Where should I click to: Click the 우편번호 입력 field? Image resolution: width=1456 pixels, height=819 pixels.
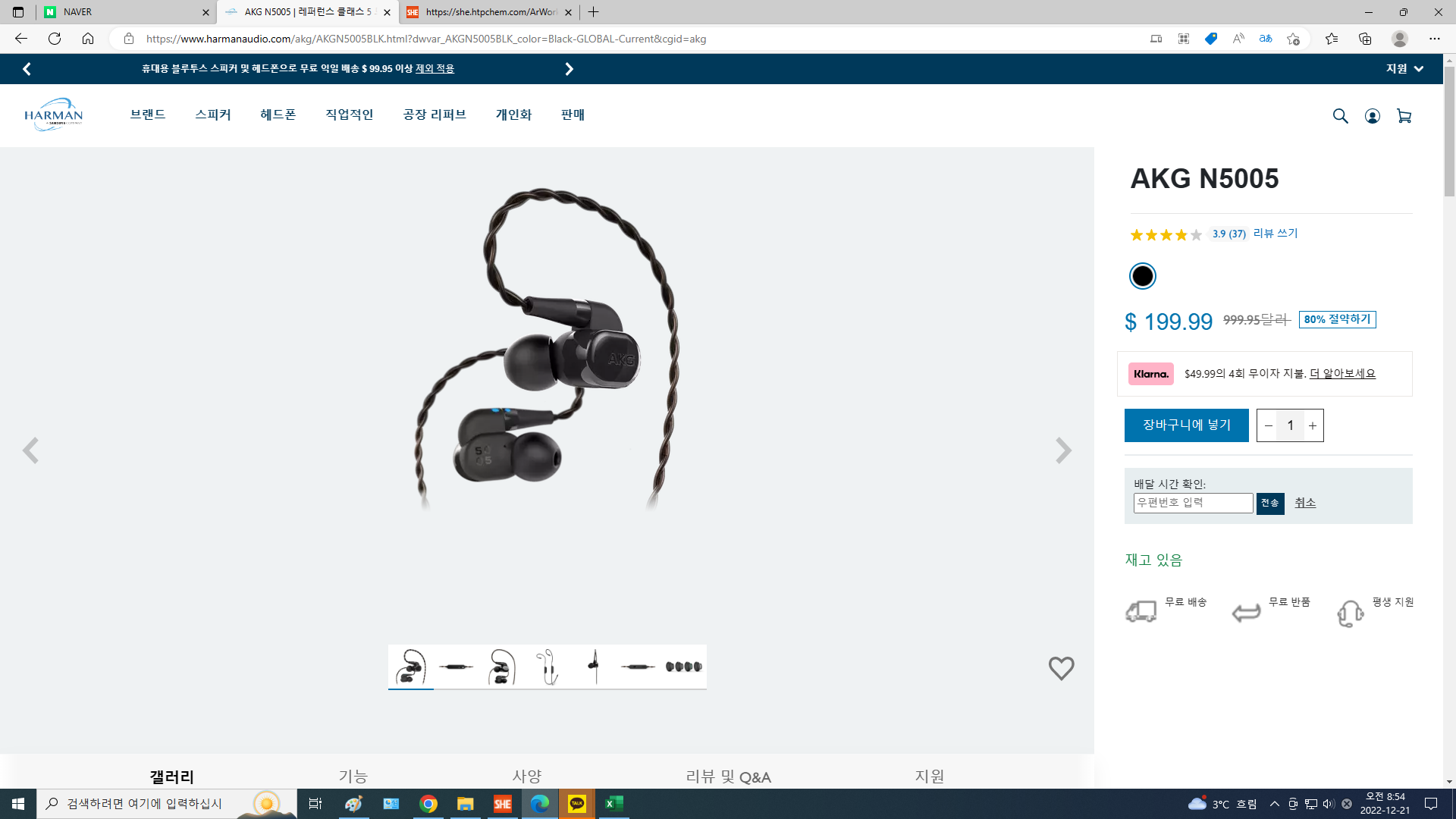1192,503
